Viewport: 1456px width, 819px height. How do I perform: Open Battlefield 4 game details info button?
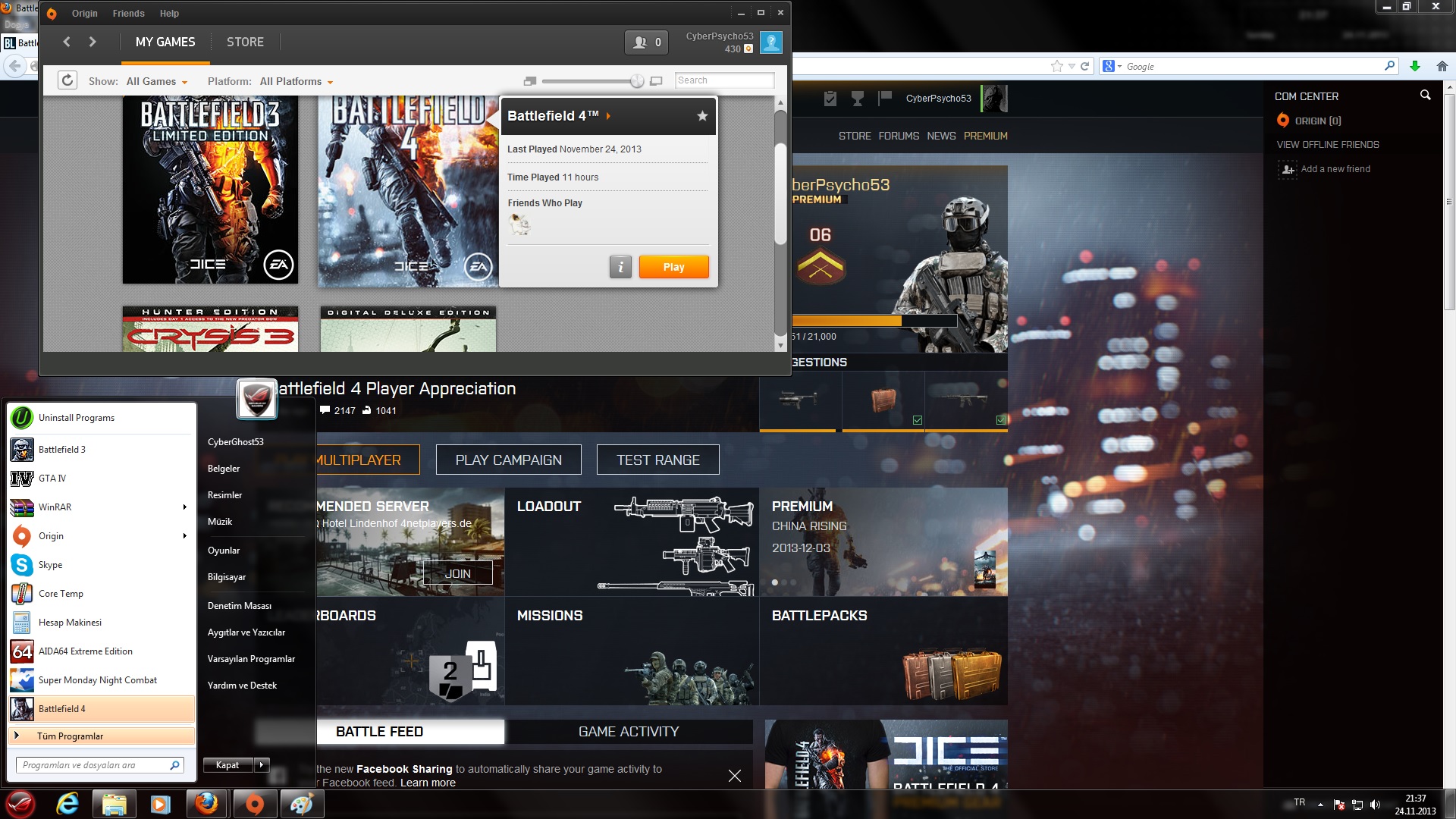click(x=620, y=267)
